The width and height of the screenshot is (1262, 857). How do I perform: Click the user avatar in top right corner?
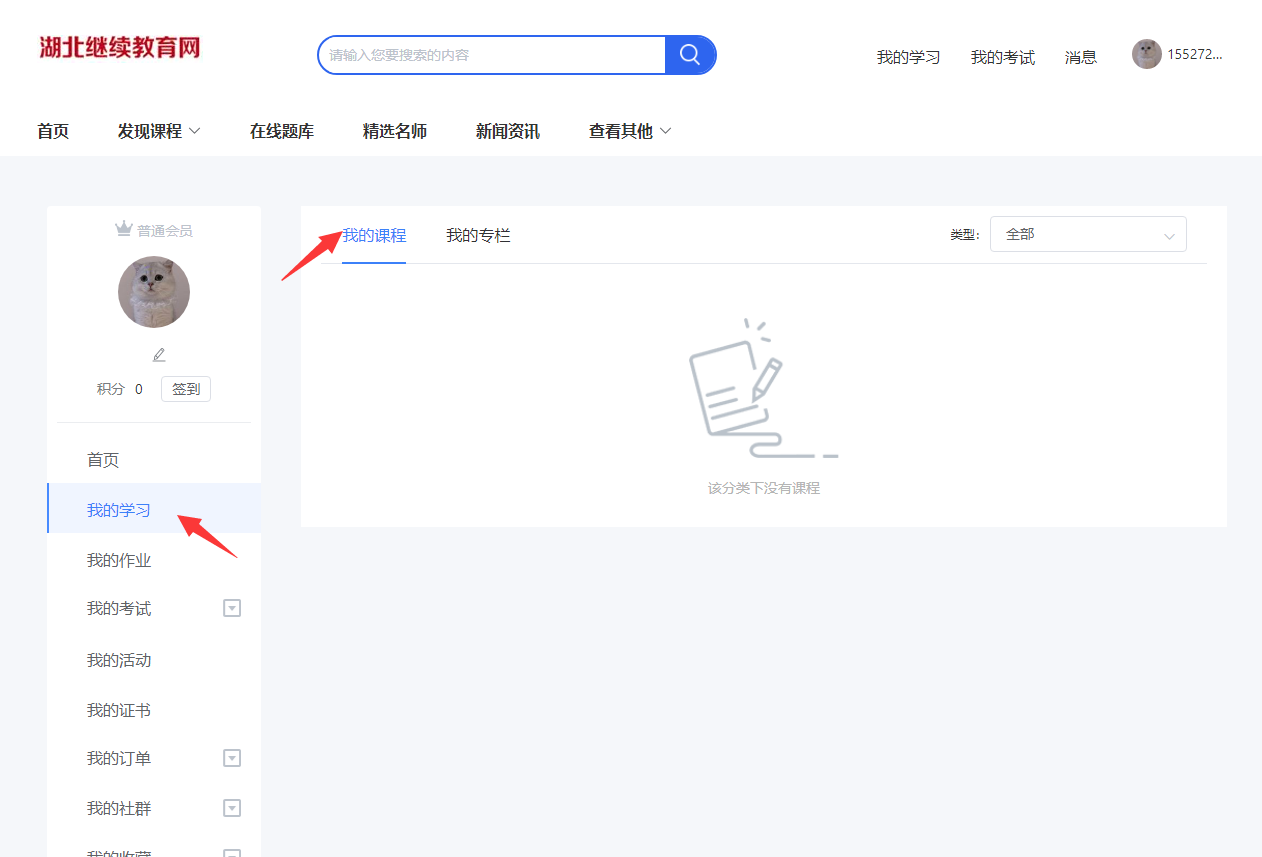[x=1146, y=54]
